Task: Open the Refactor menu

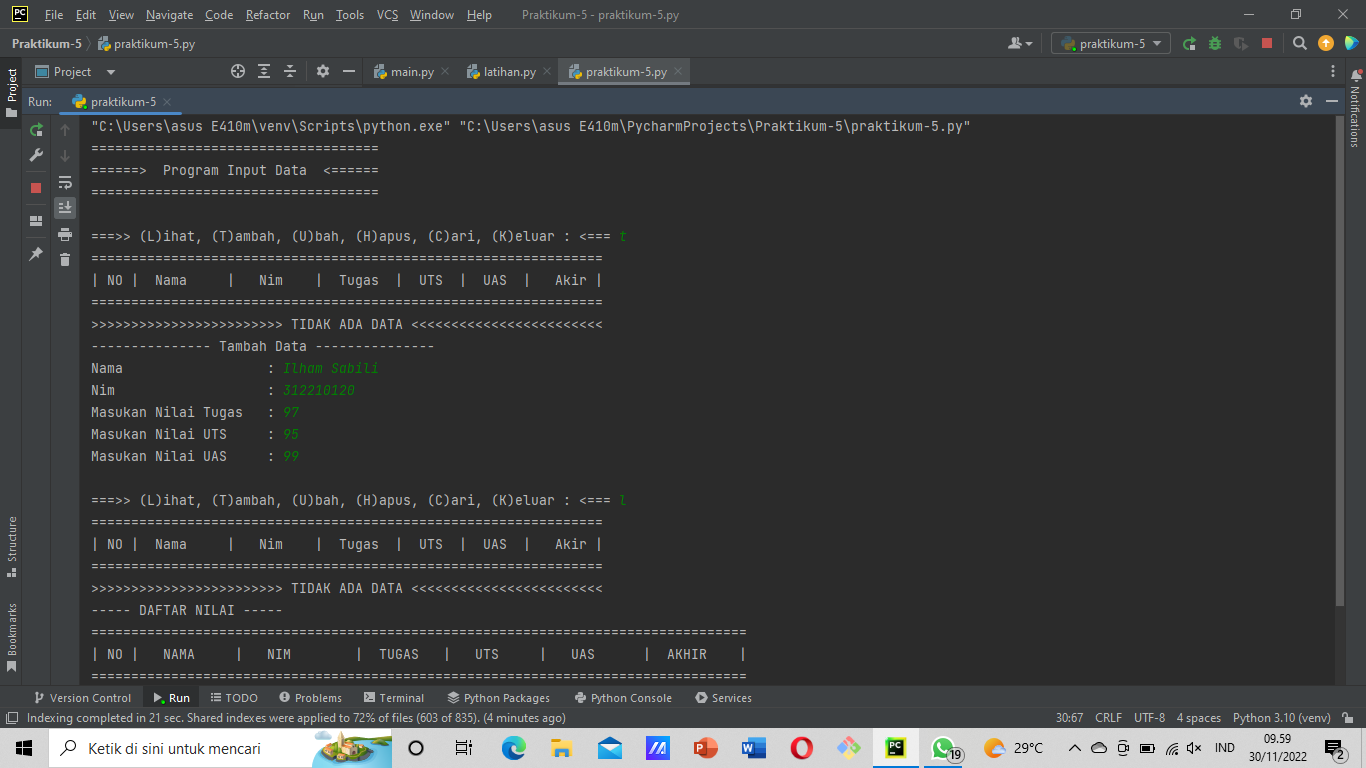Action: pos(267,15)
